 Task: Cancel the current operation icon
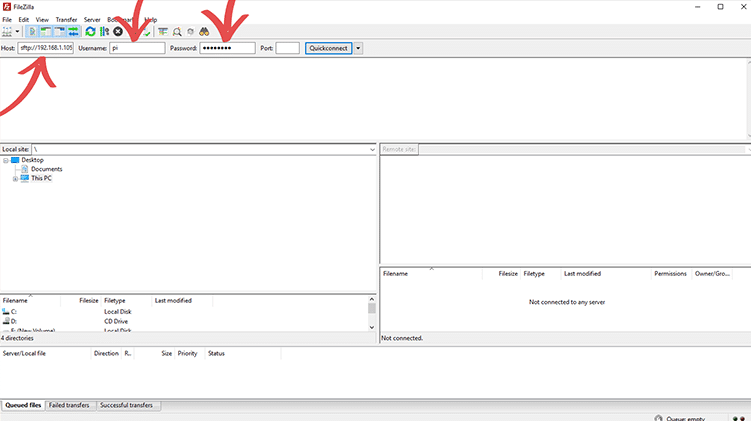[118, 32]
